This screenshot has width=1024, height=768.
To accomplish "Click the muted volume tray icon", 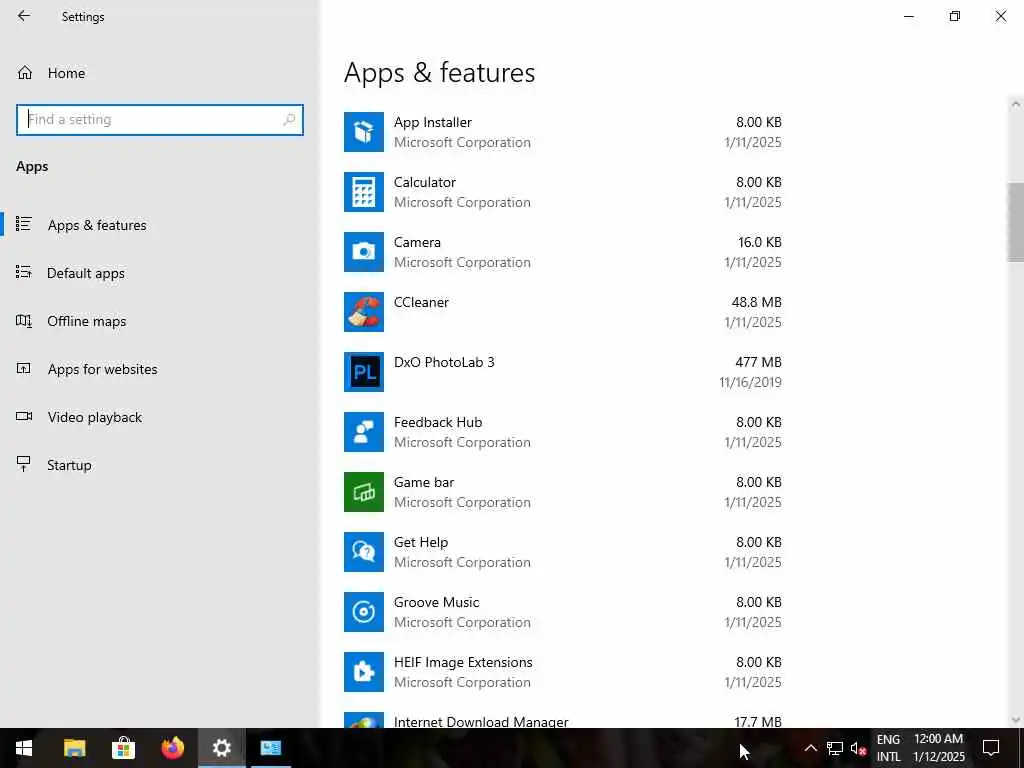I will [x=858, y=748].
